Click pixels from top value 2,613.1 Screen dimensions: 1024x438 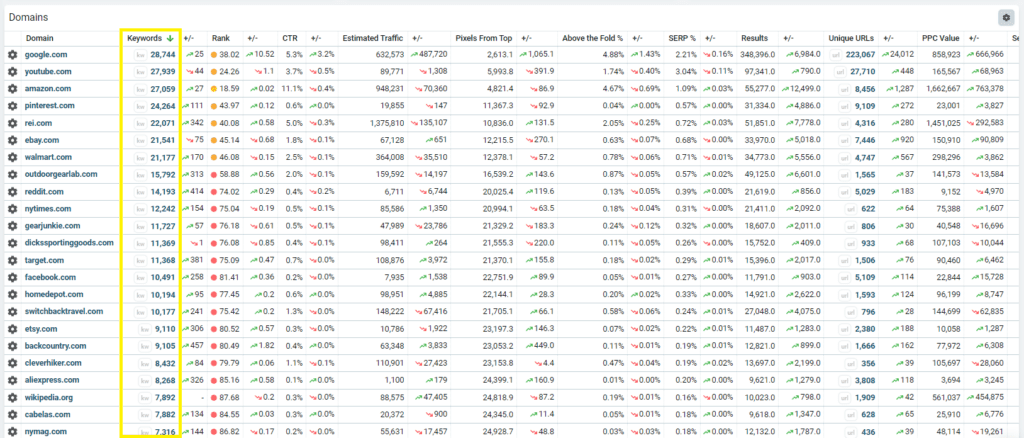498,55
